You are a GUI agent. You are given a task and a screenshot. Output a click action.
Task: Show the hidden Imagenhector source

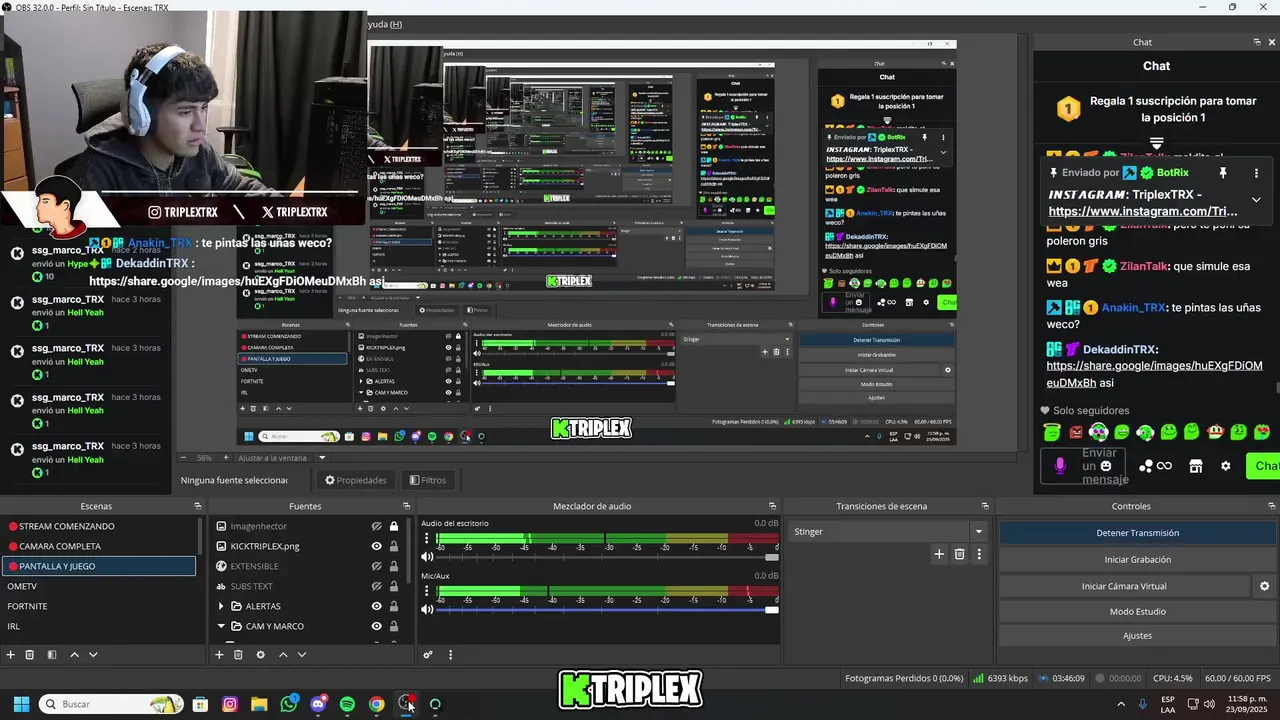(377, 526)
